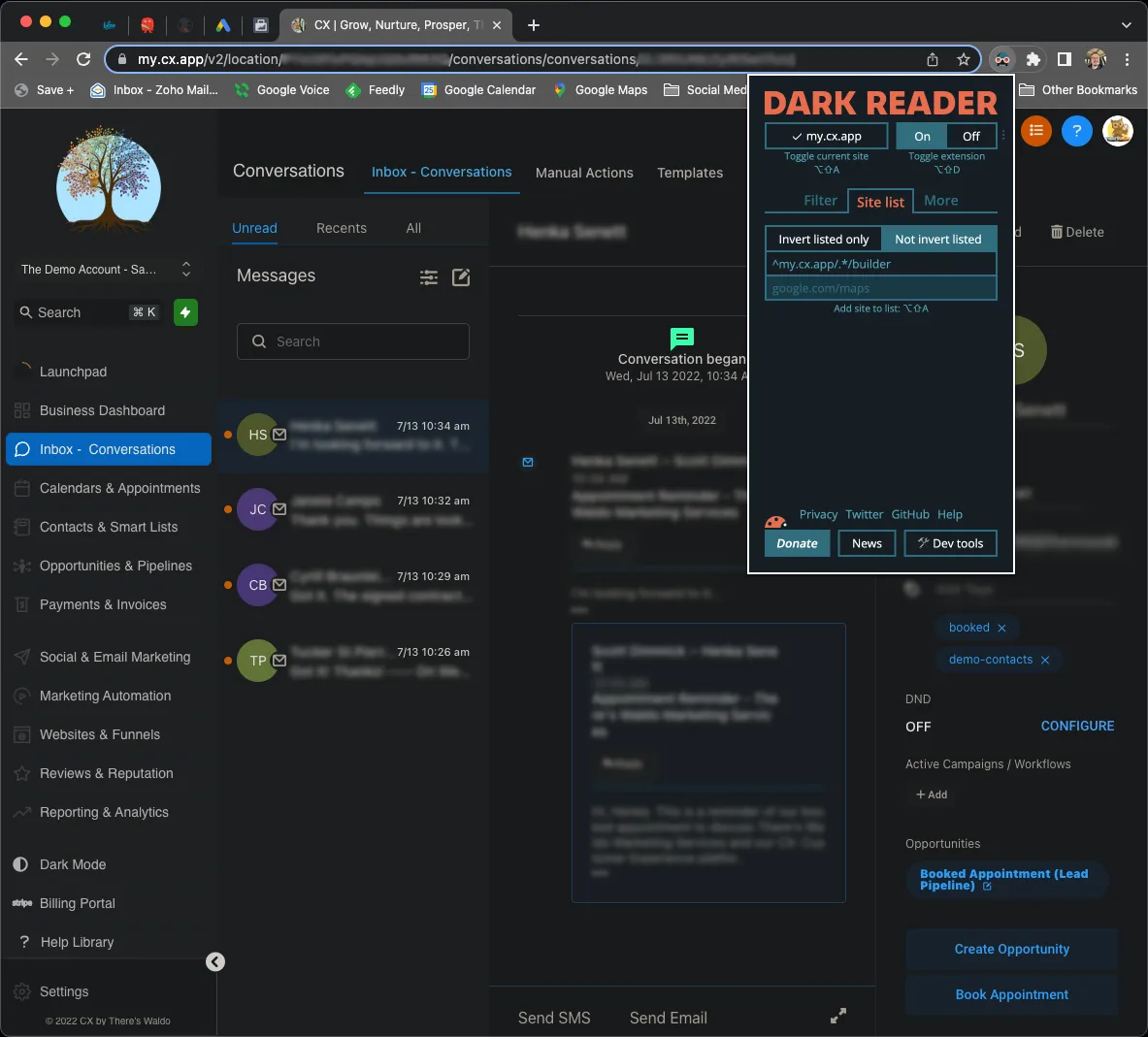Open Dark Reader More tab
This screenshot has height=1037, width=1148.
click(x=940, y=201)
